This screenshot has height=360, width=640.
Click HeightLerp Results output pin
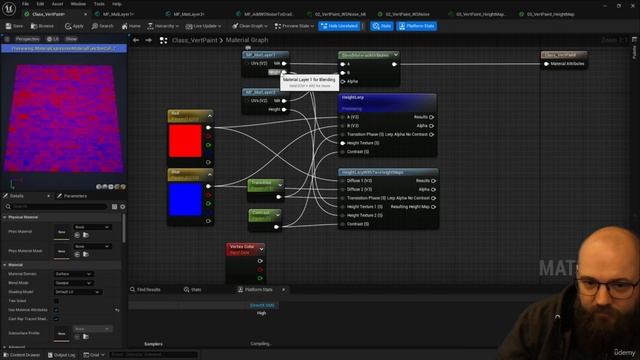click(431, 117)
